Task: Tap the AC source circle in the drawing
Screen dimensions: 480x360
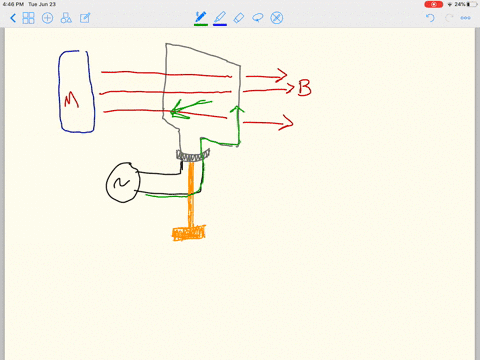Action: click(123, 183)
